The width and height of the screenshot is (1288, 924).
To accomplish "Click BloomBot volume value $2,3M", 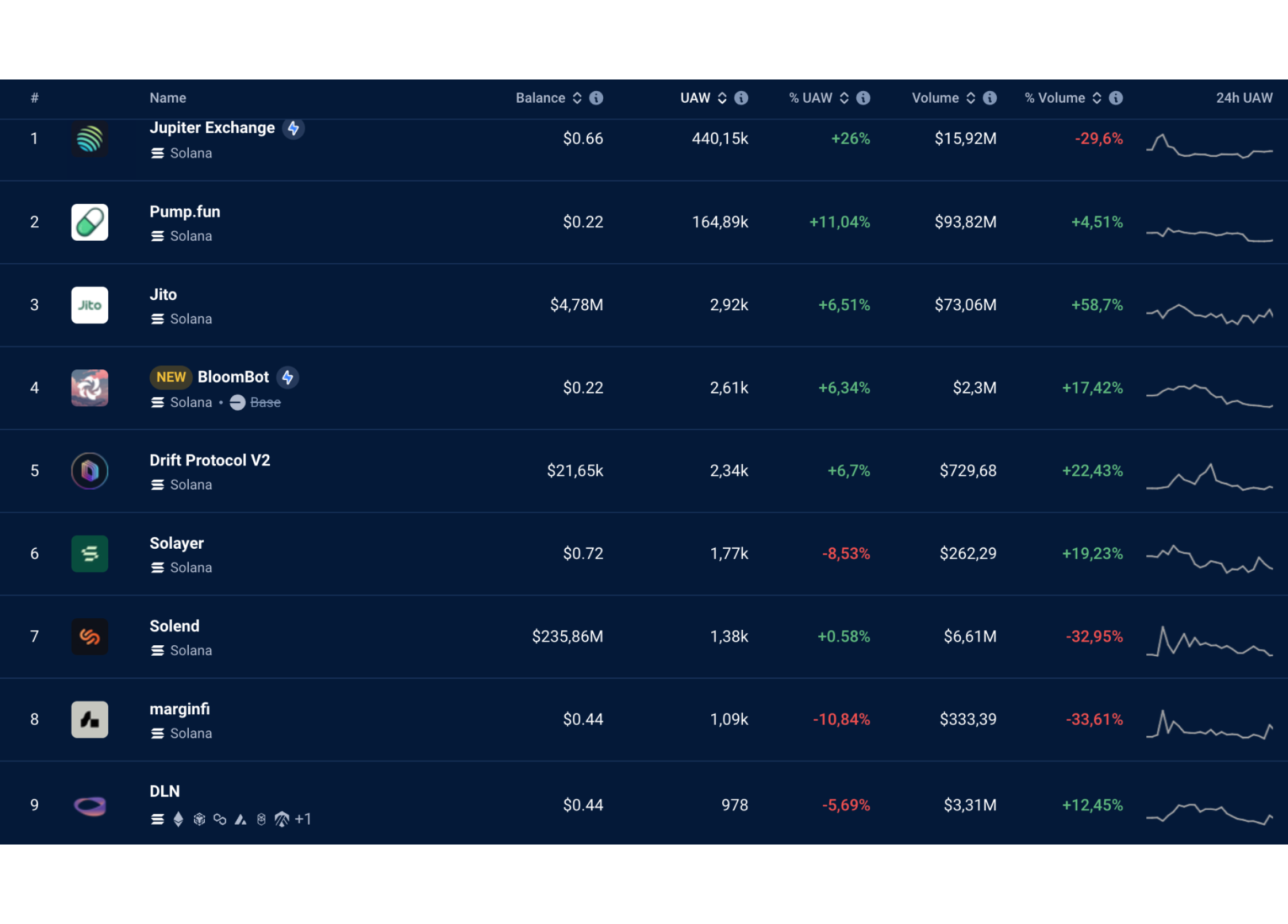I will [975, 388].
